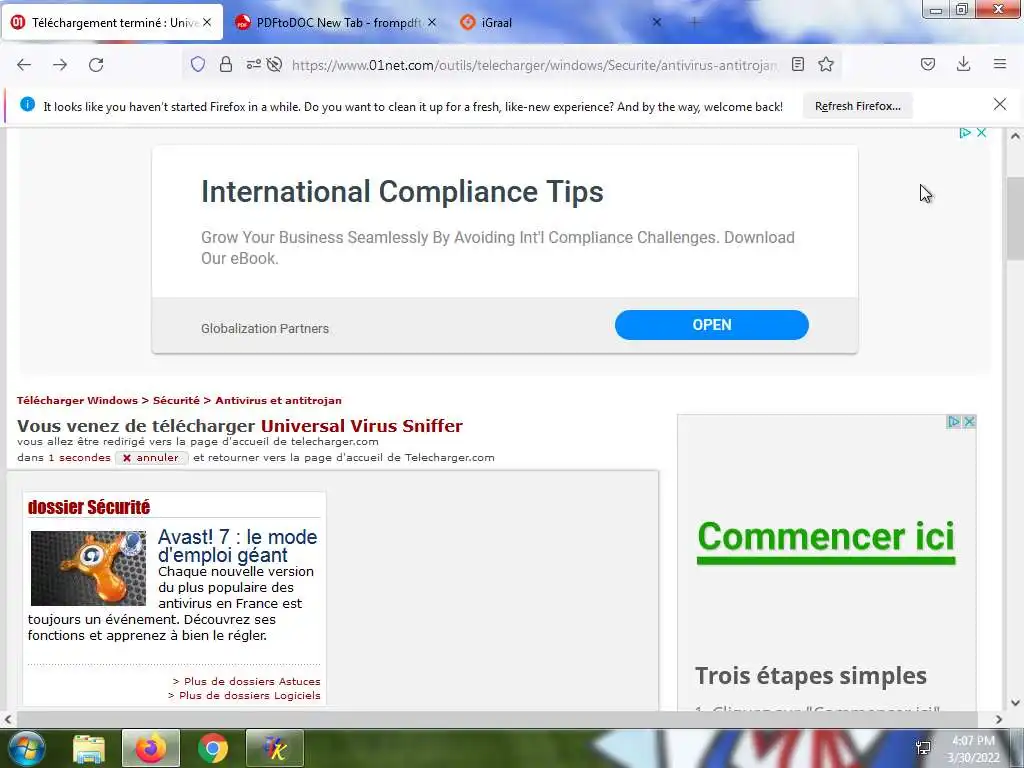Click the Avast orange mascot thumbnail
This screenshot has height=768, width=1024.
click(89, 568)
